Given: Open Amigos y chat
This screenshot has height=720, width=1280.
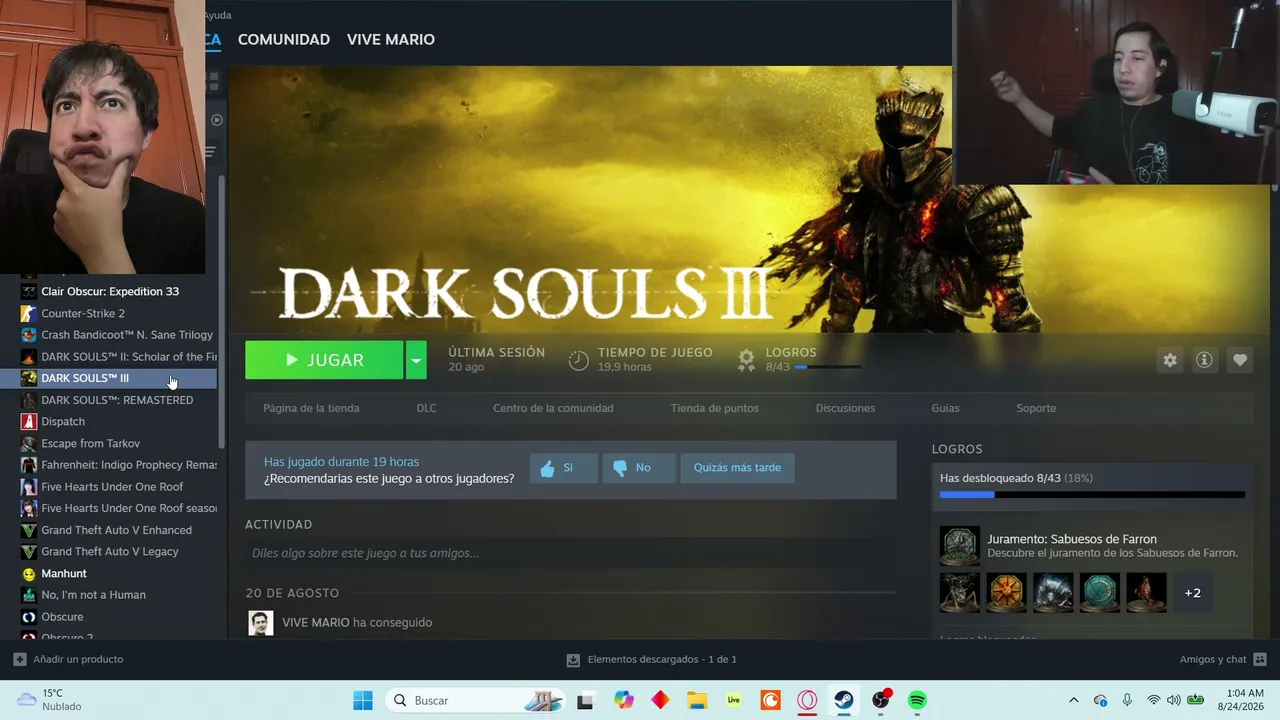Looking at the screenshot, I should pyautogui.click(x=1223, y=660).
